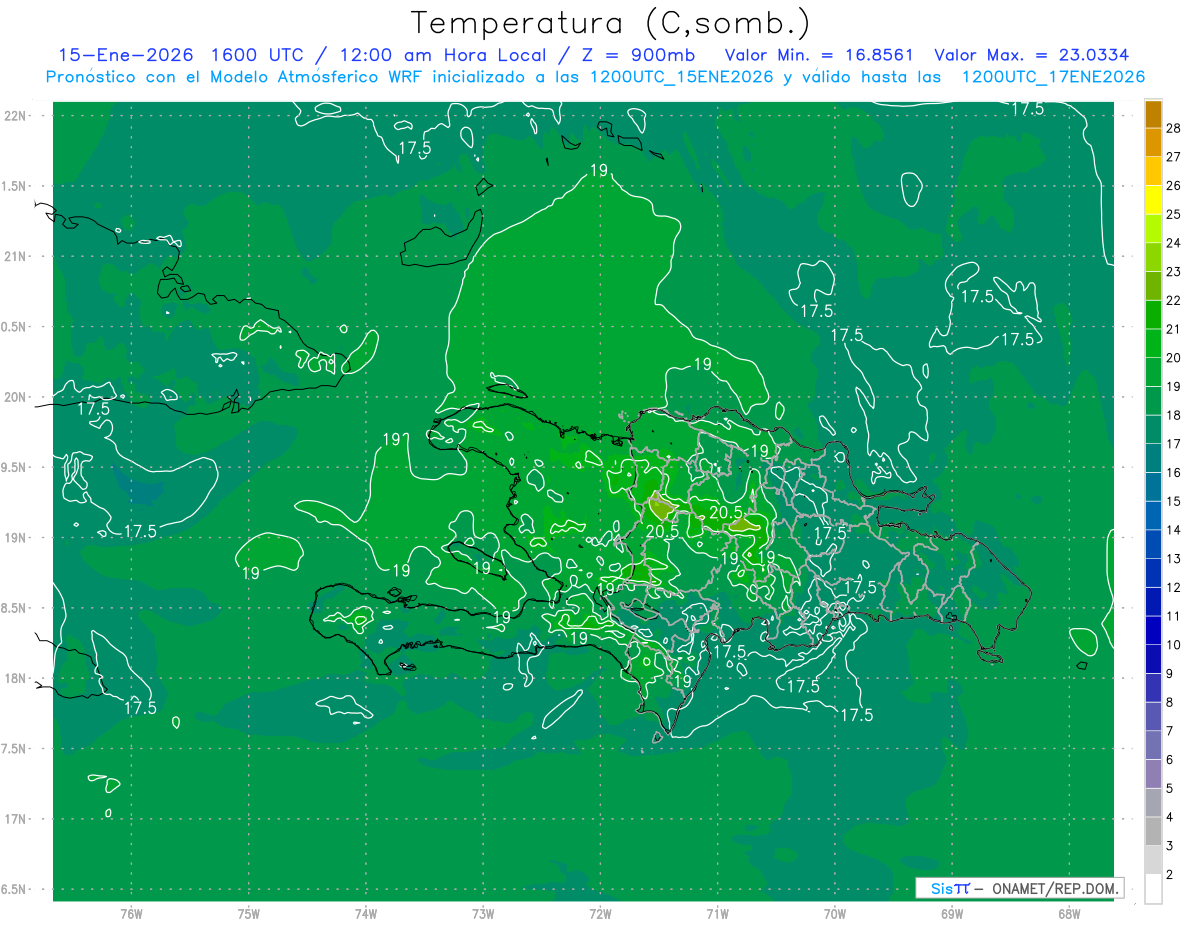This screenshot has height=927, width=1200.
Task: Click the 22N latitude axis label
Action: [18, 116]
